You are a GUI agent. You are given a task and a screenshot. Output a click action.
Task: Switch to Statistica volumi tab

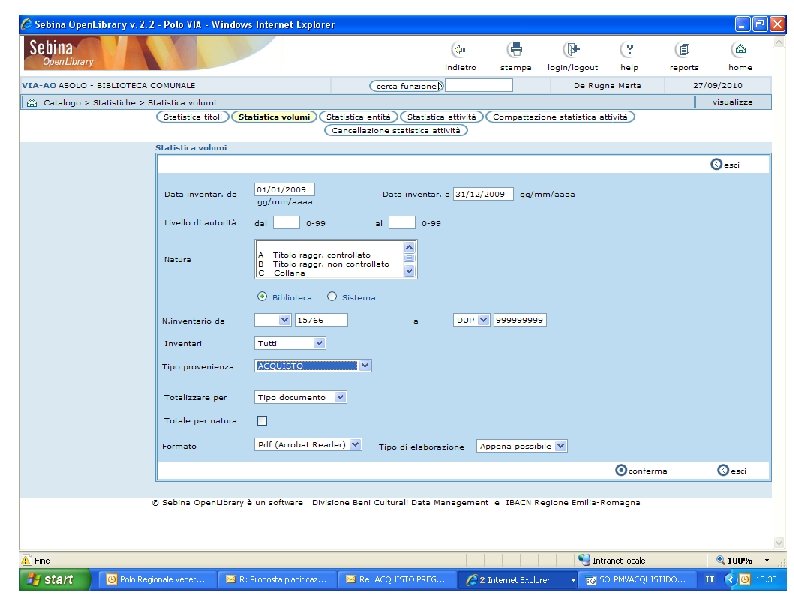[274, 117]
